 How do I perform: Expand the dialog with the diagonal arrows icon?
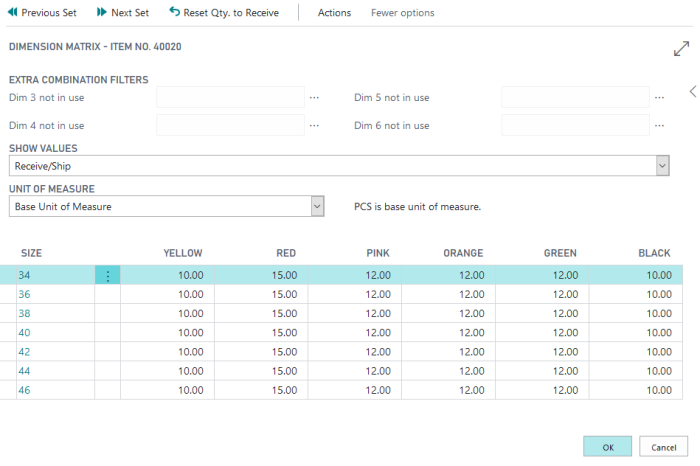[x=682, y=49]
